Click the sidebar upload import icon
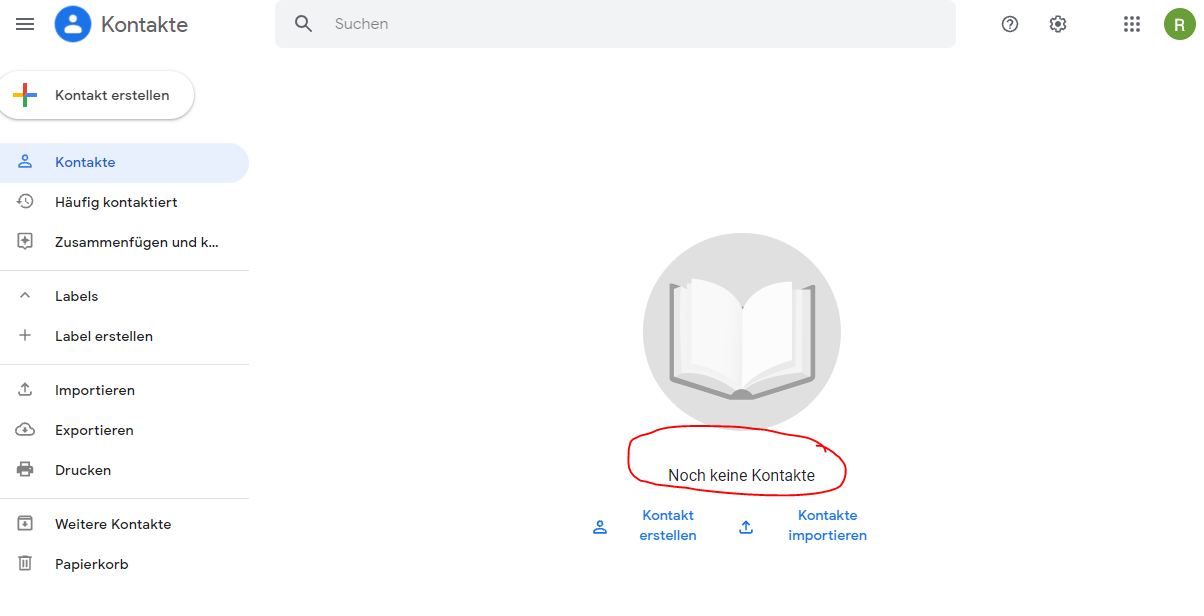This screenshot has height=616, width=1204. [25, 390]
